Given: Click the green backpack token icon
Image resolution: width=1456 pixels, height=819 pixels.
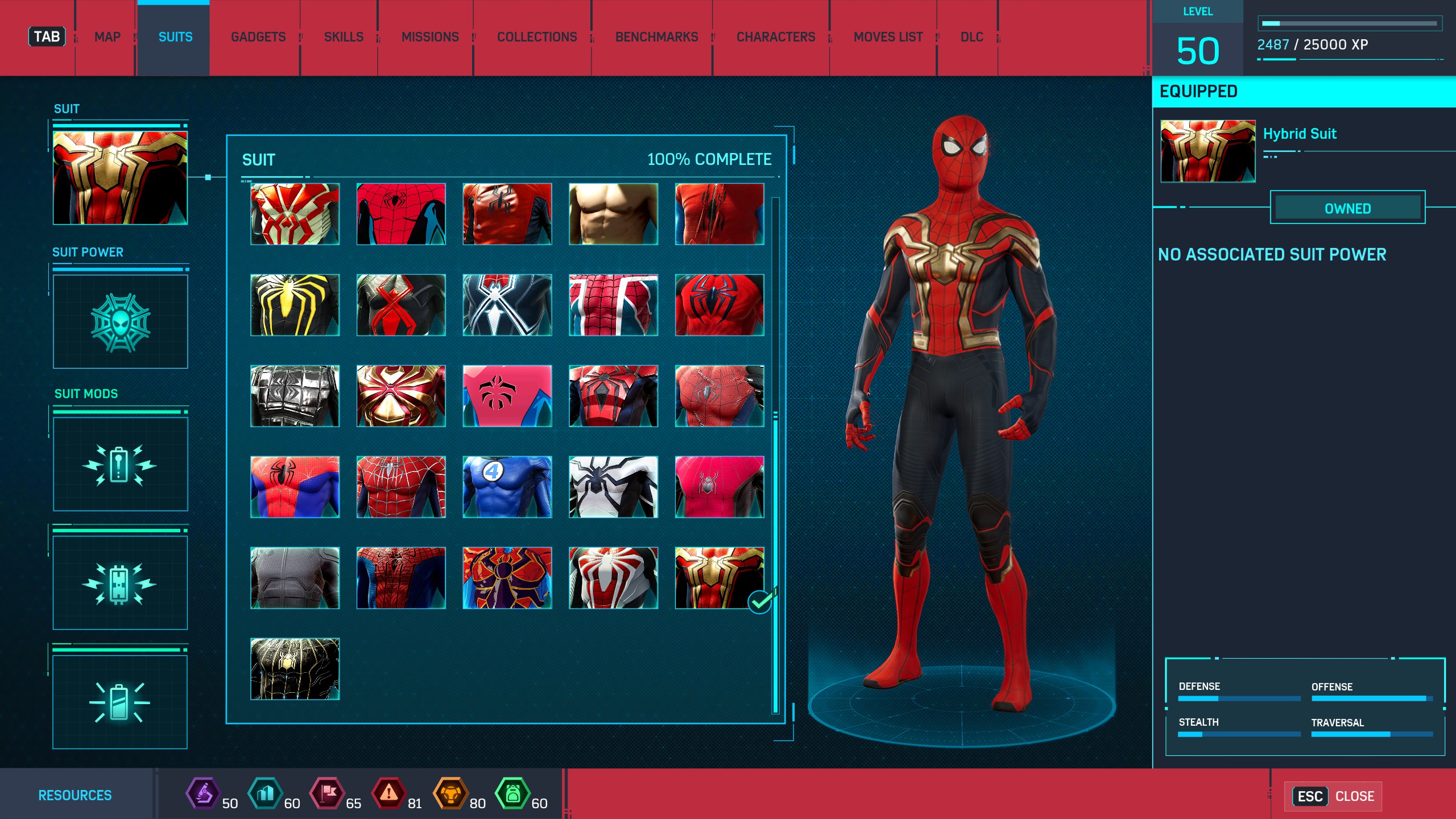Looking at the screenshot, I should (512, 793).
